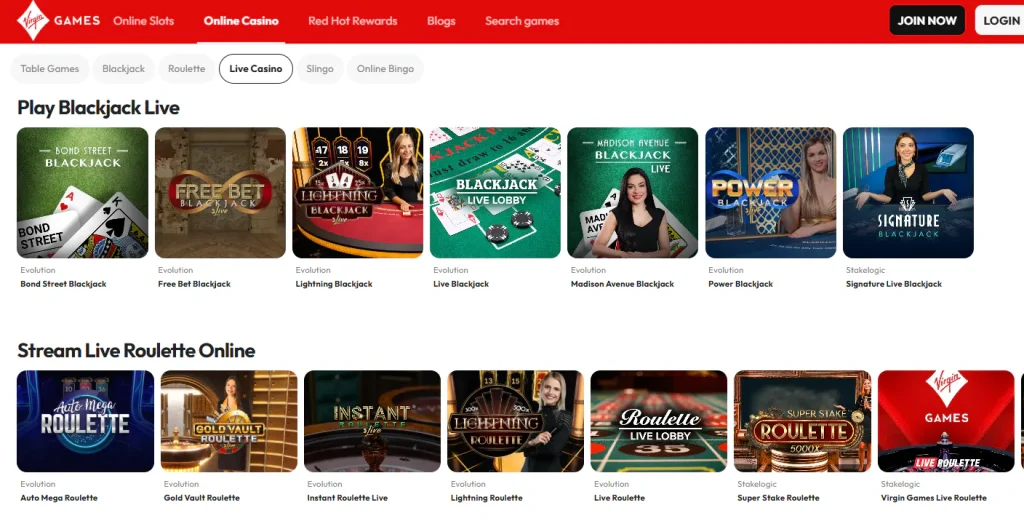Click the JOIN NOW button

927,20
